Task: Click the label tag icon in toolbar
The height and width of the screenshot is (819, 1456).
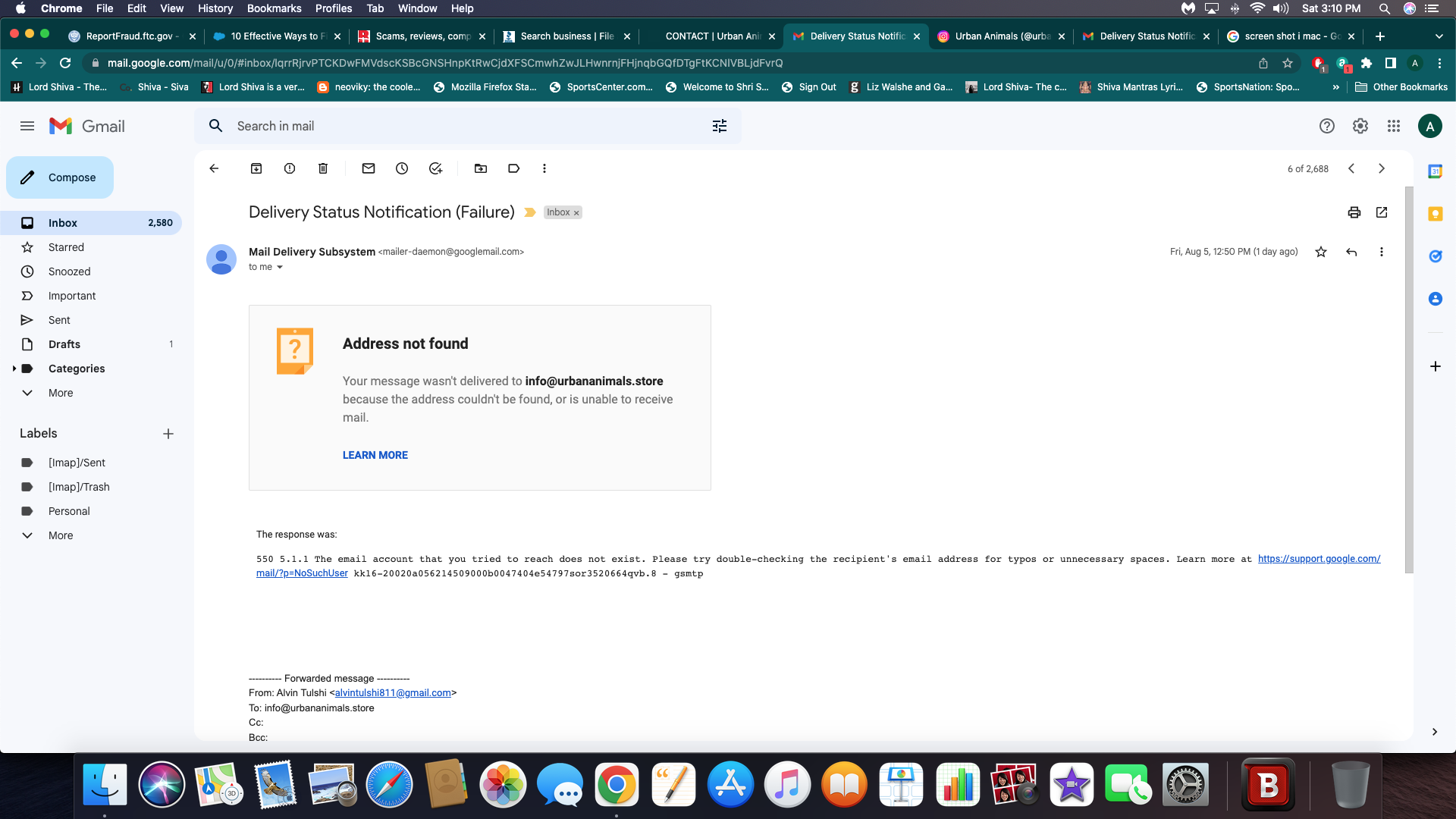Action: point(513,168)
